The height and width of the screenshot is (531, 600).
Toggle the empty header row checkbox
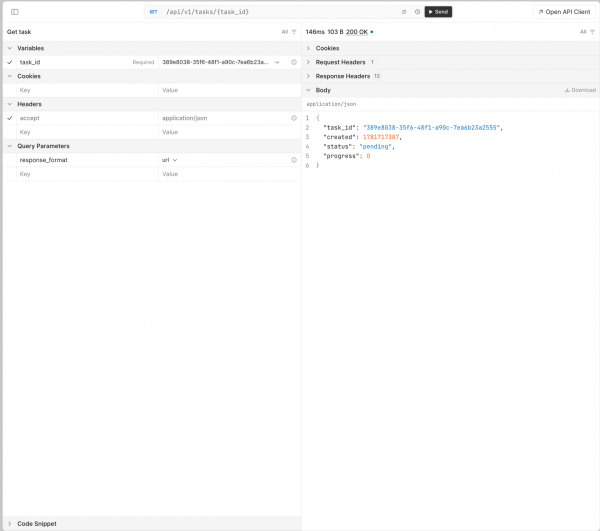pos(10,132)
